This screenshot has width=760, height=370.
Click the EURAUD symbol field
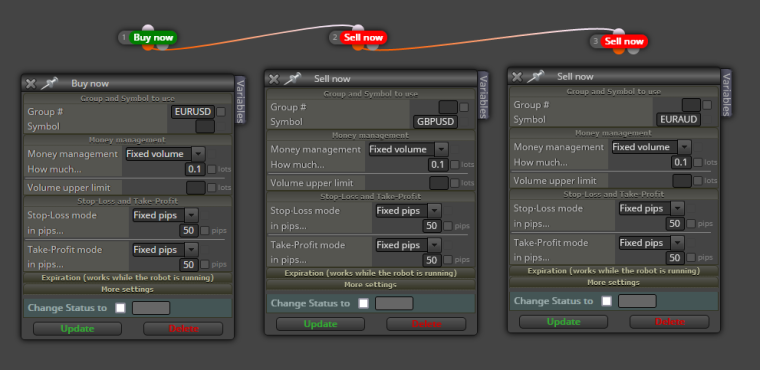point(679,119)
